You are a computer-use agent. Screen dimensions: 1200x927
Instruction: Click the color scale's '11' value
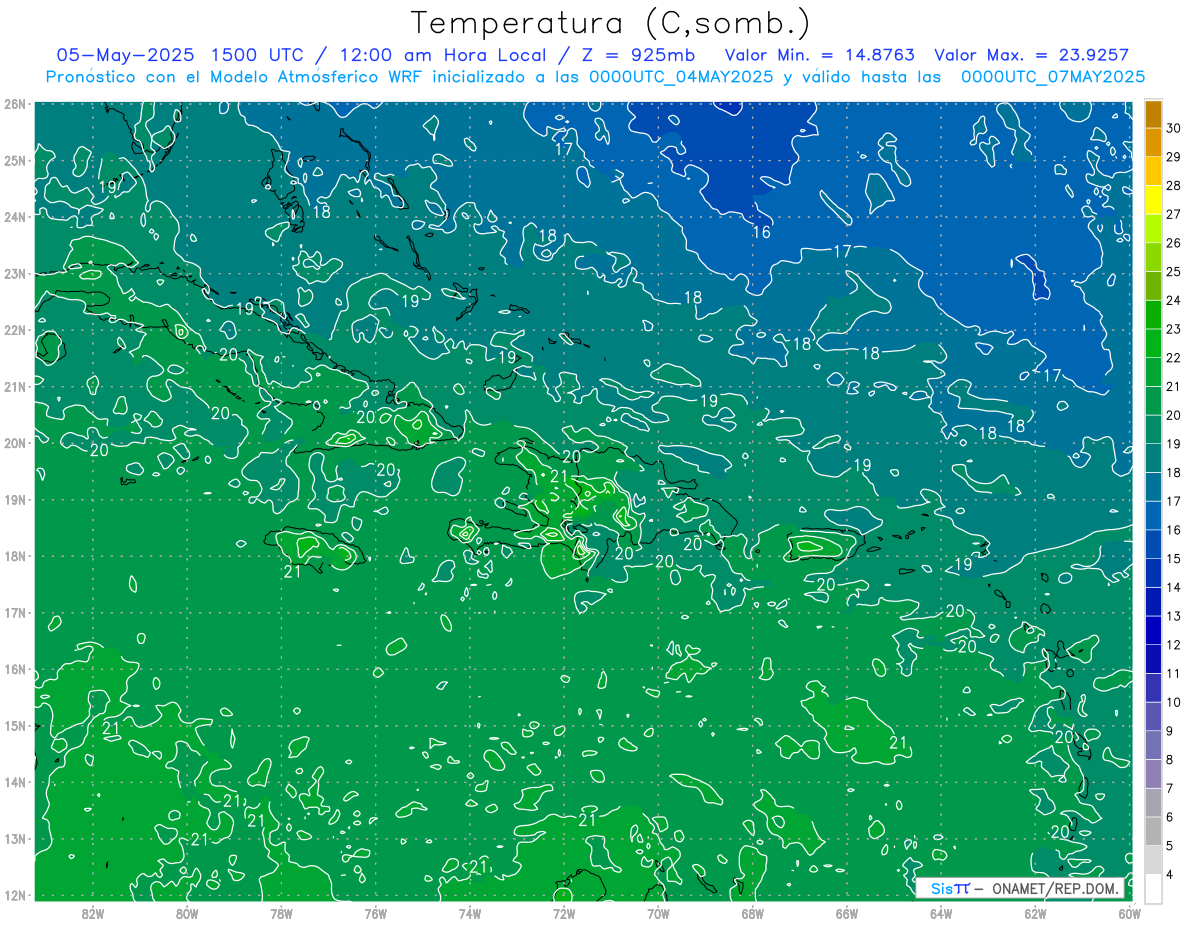1174,673
